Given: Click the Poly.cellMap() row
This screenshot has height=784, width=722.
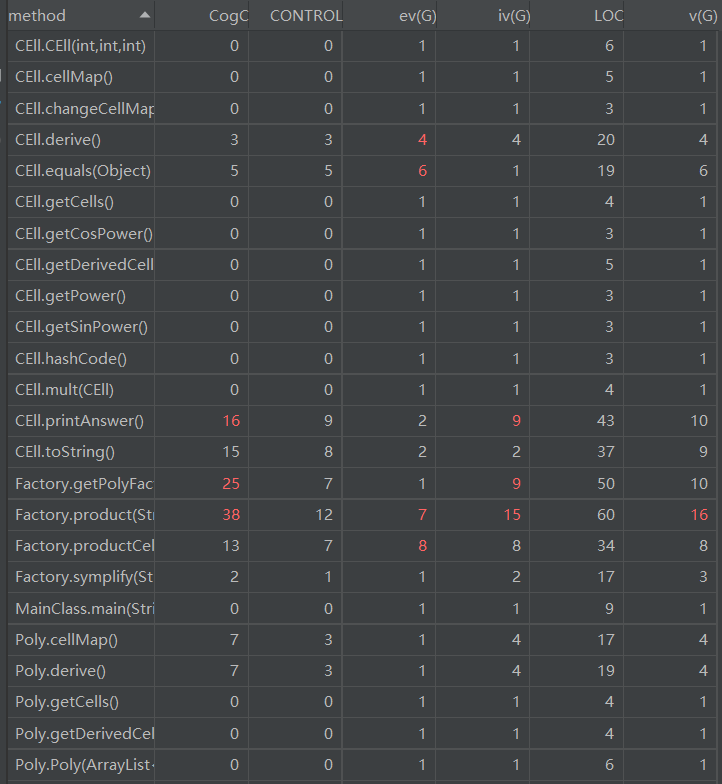Looking at the screenshot, I should (362, 640).
